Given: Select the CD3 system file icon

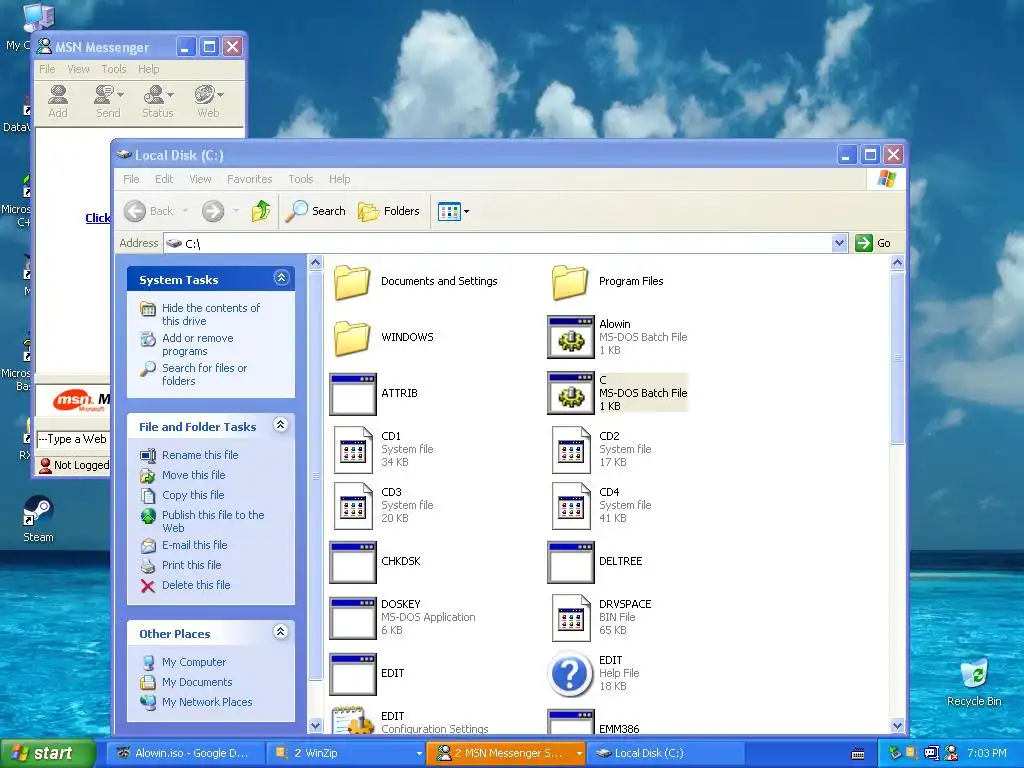Looking at the screenshot, I should (x=353, y=505).
